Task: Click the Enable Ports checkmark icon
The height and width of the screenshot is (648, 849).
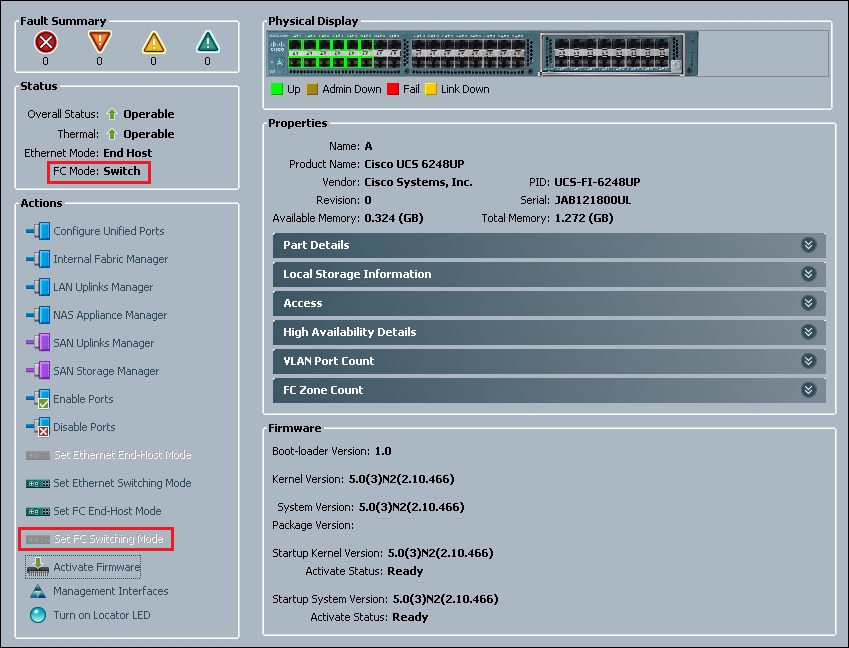Action: (x=38, y=399)
